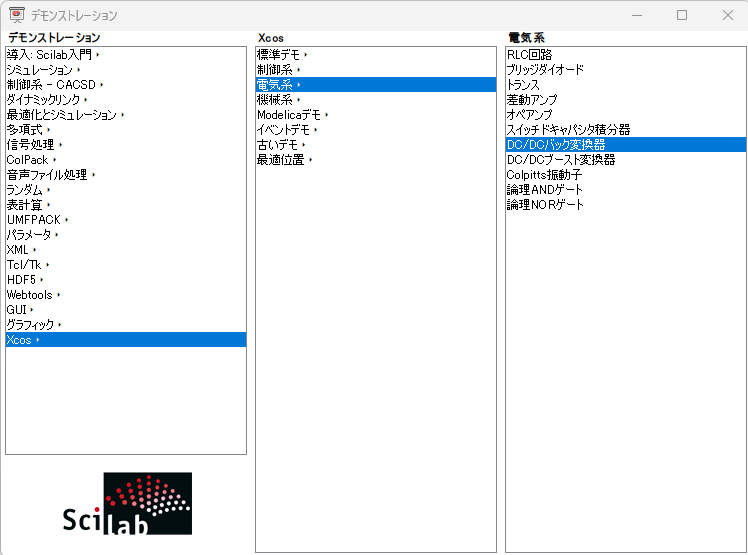Click the demonstration window title icon

pos(17,15)
